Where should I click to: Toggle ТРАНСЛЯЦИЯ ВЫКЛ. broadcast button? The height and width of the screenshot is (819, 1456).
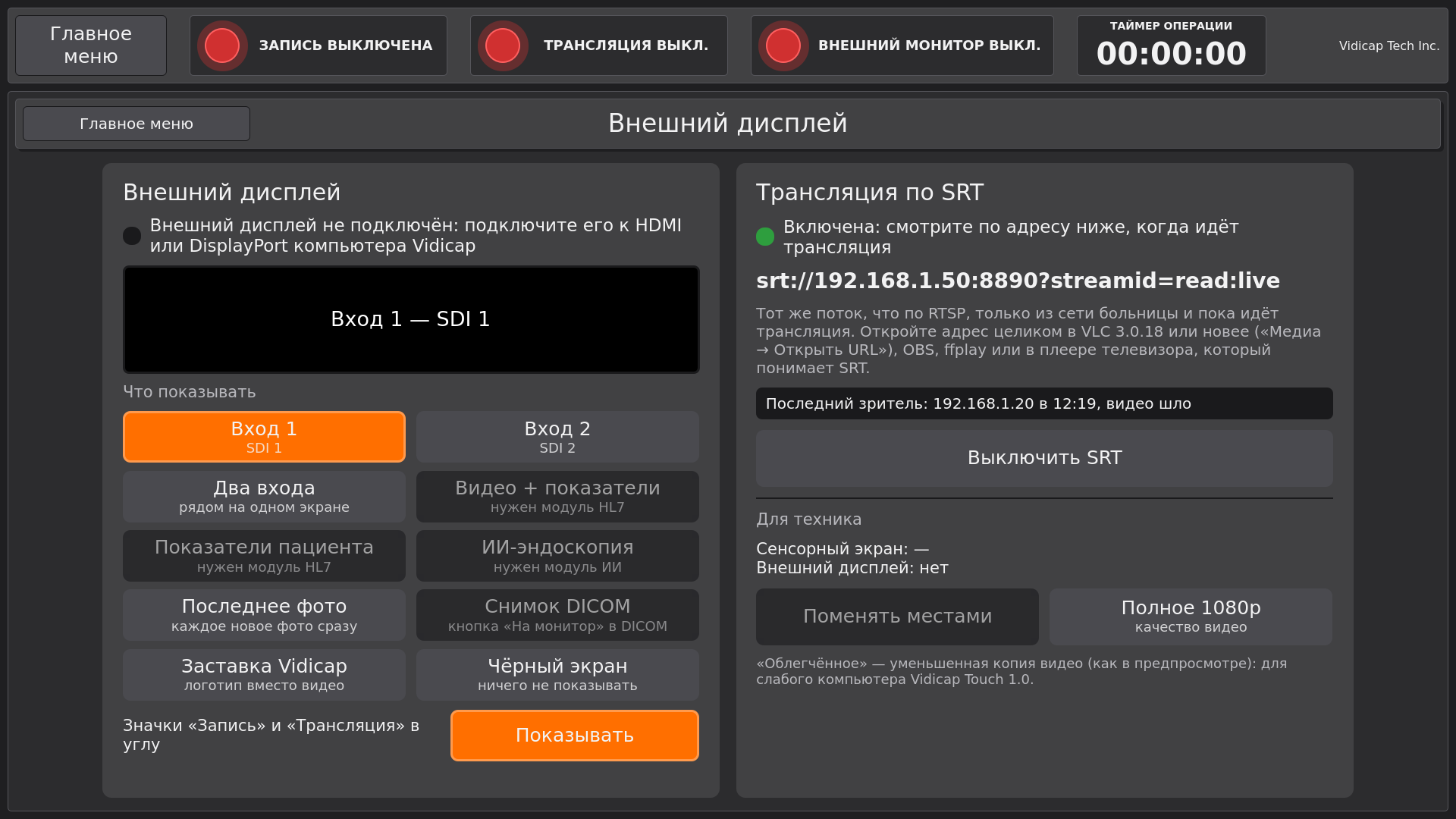(x=599, y=45)
